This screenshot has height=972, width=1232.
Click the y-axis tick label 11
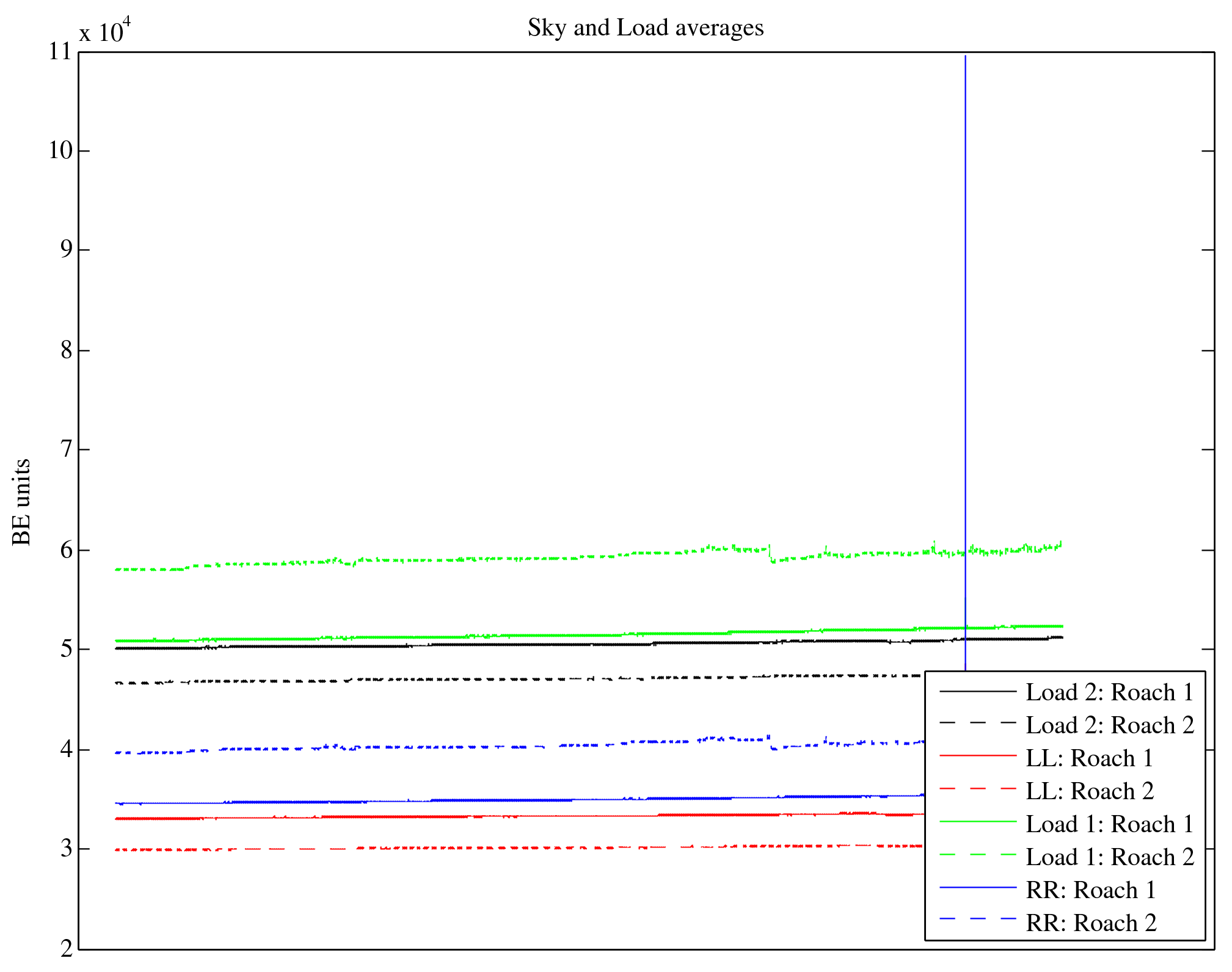(x=60, y=51)
